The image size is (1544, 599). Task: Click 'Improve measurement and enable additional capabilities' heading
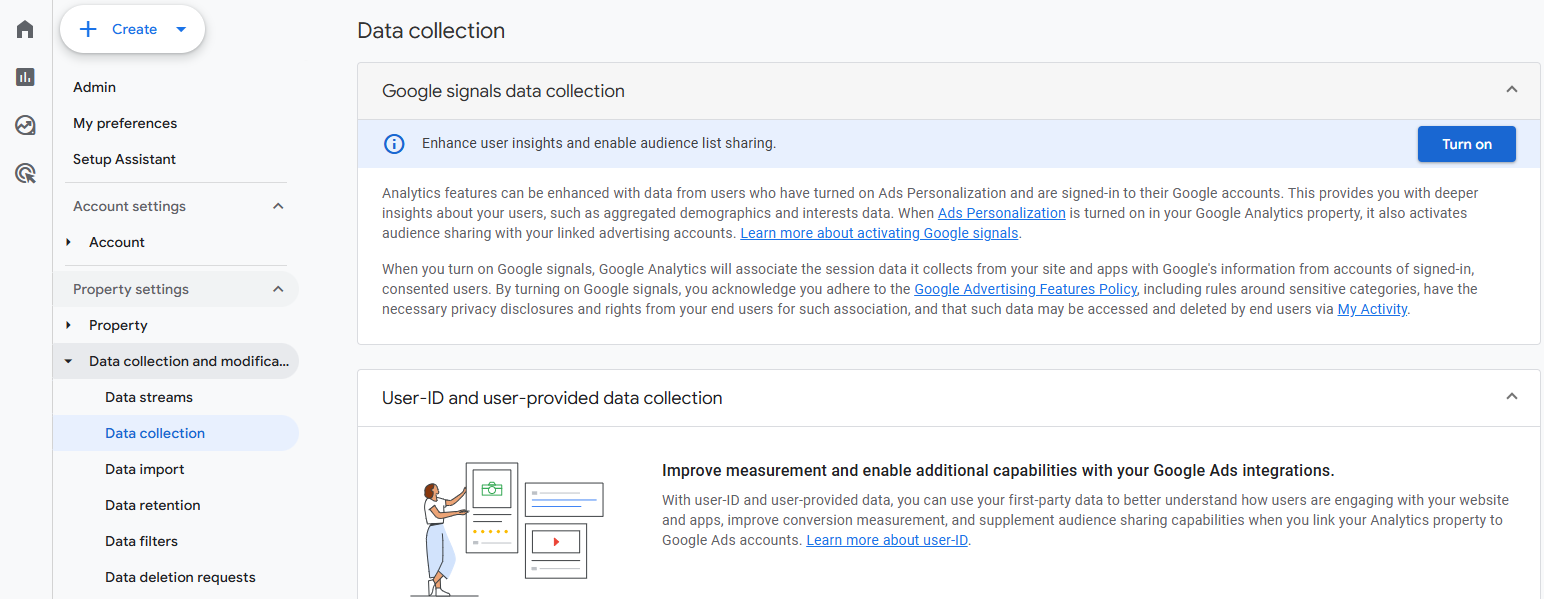click(x=998, y=470)
